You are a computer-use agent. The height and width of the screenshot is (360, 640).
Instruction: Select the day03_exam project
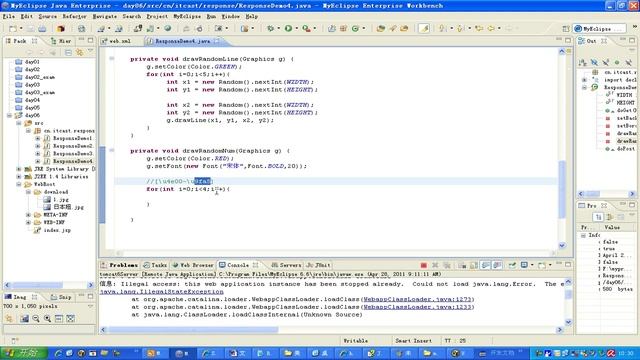[35, 92]
